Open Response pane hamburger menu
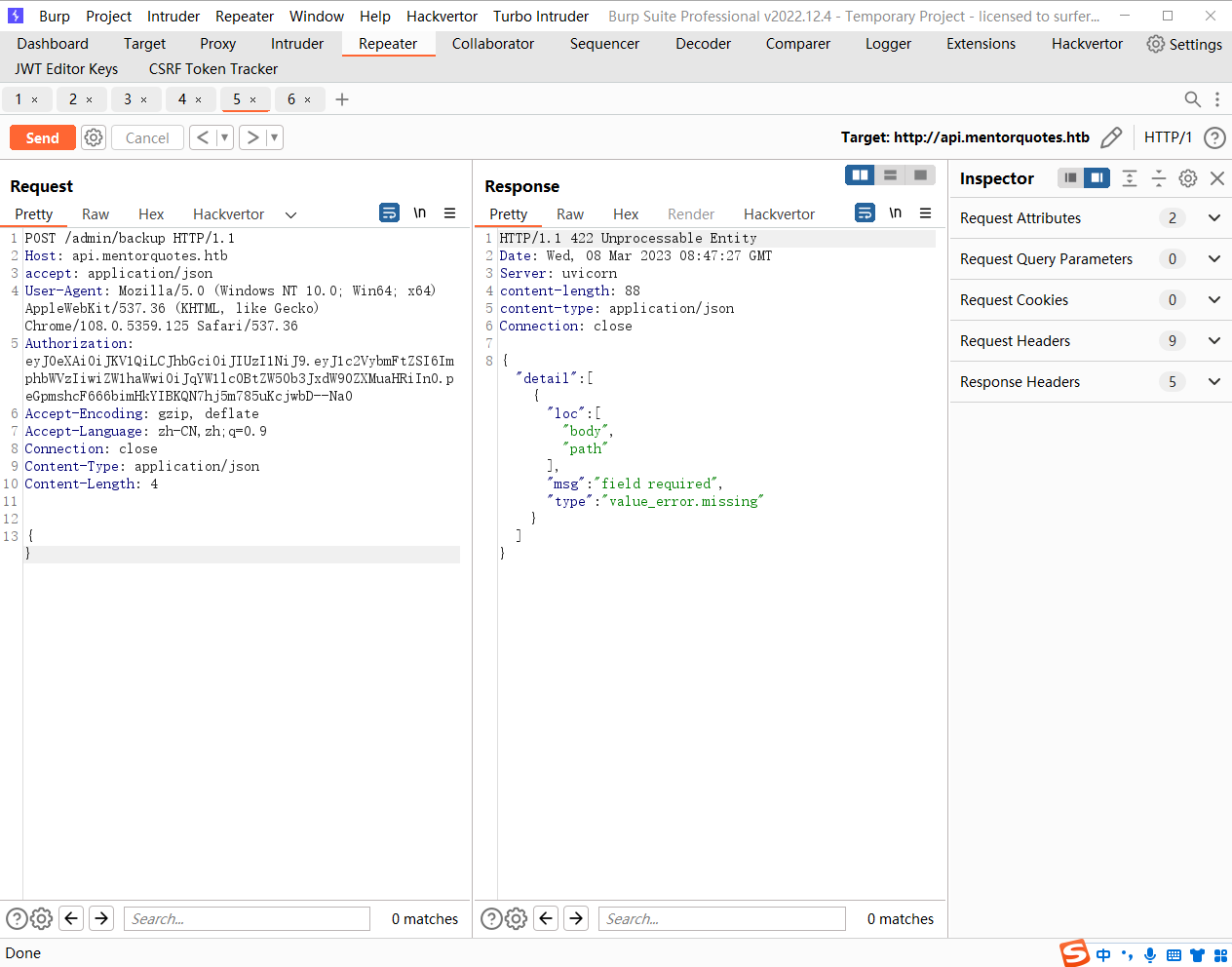Image resolution: width=1232 pixels, height=967 pixels. click(926, 213)
